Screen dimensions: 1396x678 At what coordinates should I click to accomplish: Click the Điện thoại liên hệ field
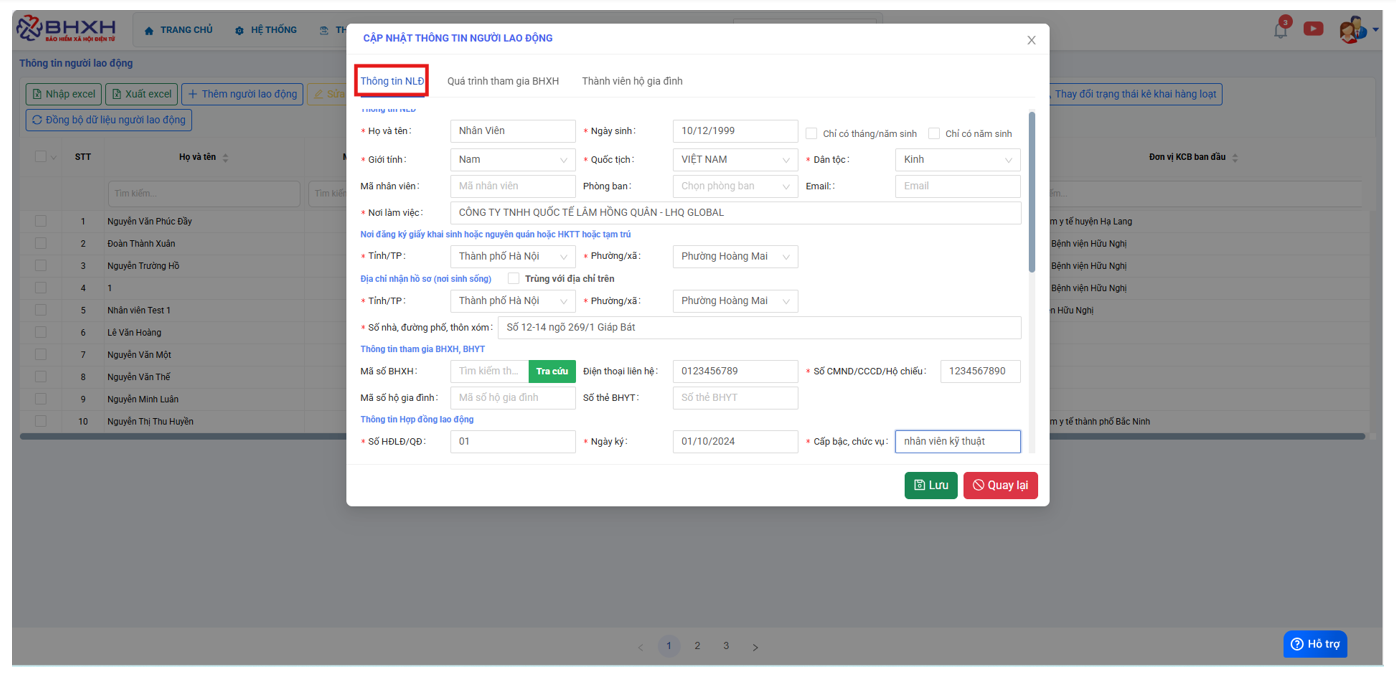(x=735, y=371)
